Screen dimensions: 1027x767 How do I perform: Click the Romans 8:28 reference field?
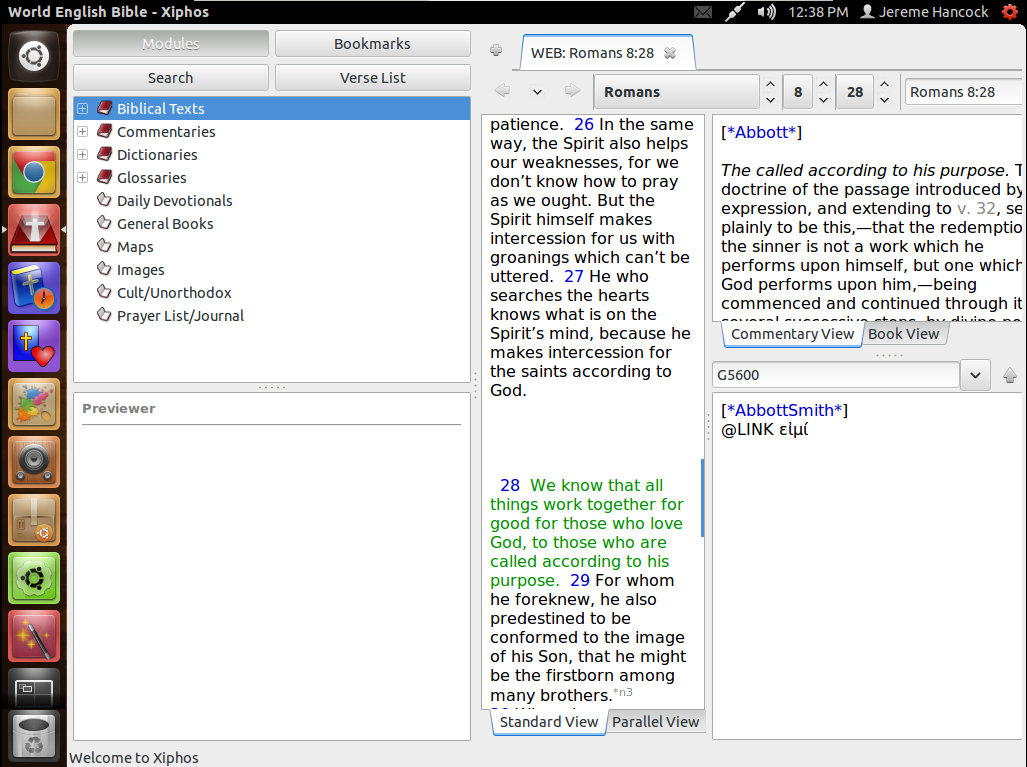pos(964,92)
